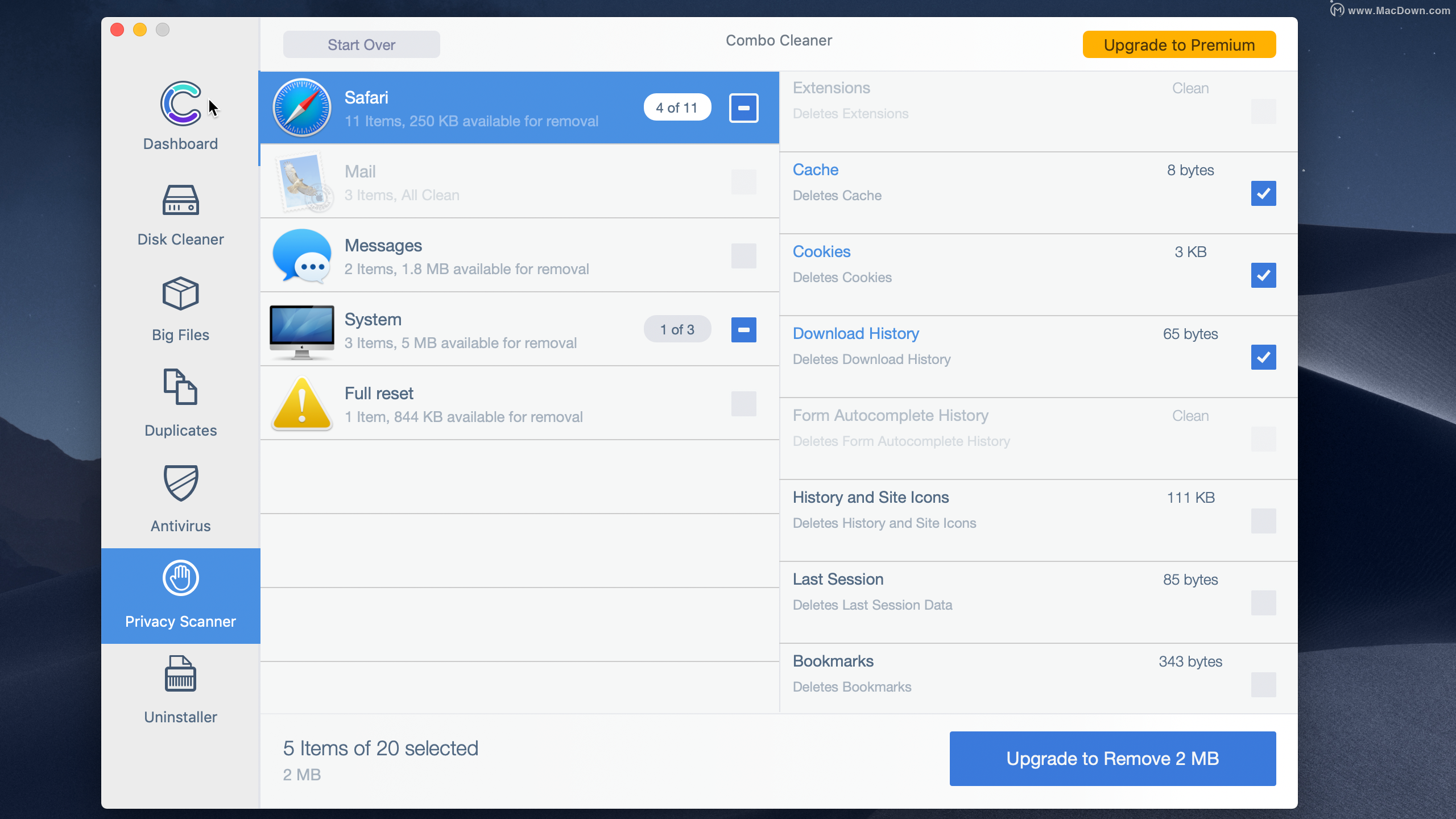The image size is (1456, 819).
Task: Switch to the Dashboard label
Action: (x=181, y=144)
